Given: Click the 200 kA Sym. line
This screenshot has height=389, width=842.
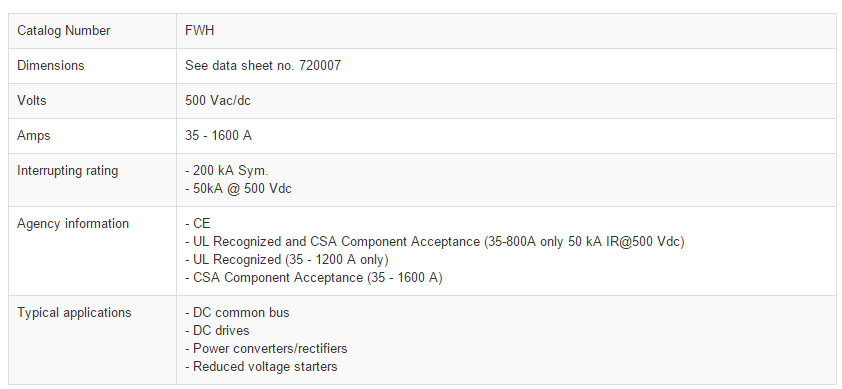Looking at the screenshot, I should pyautogui.click(x=226, y=170).
